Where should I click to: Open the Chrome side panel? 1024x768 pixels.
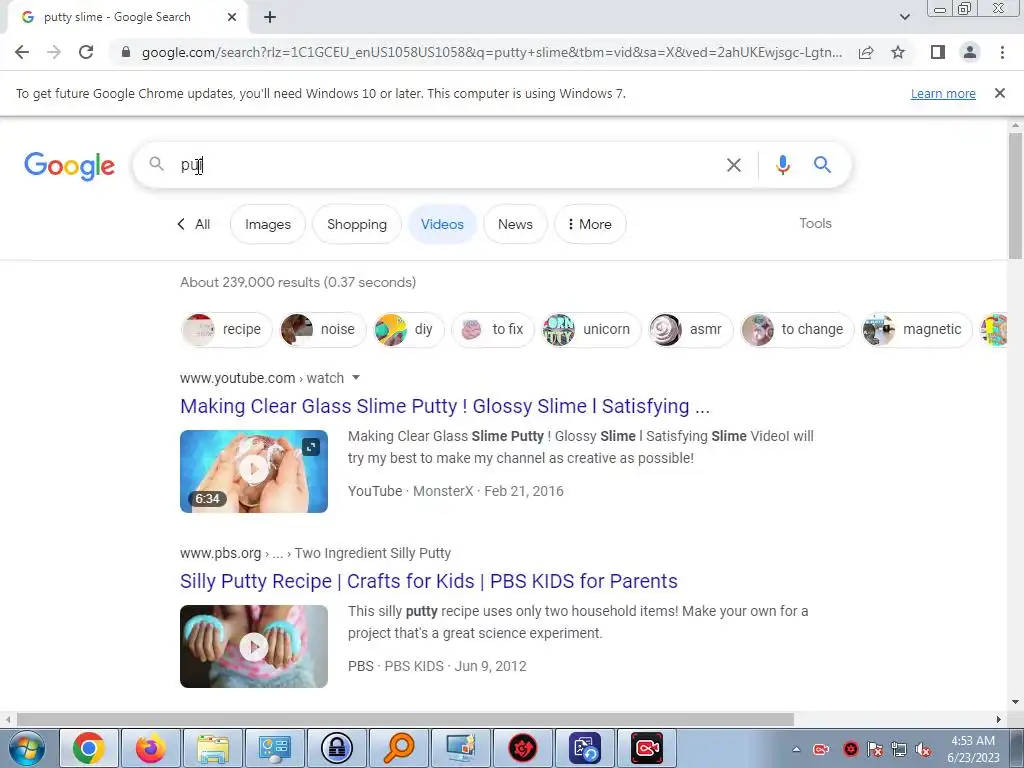[938, 52]
